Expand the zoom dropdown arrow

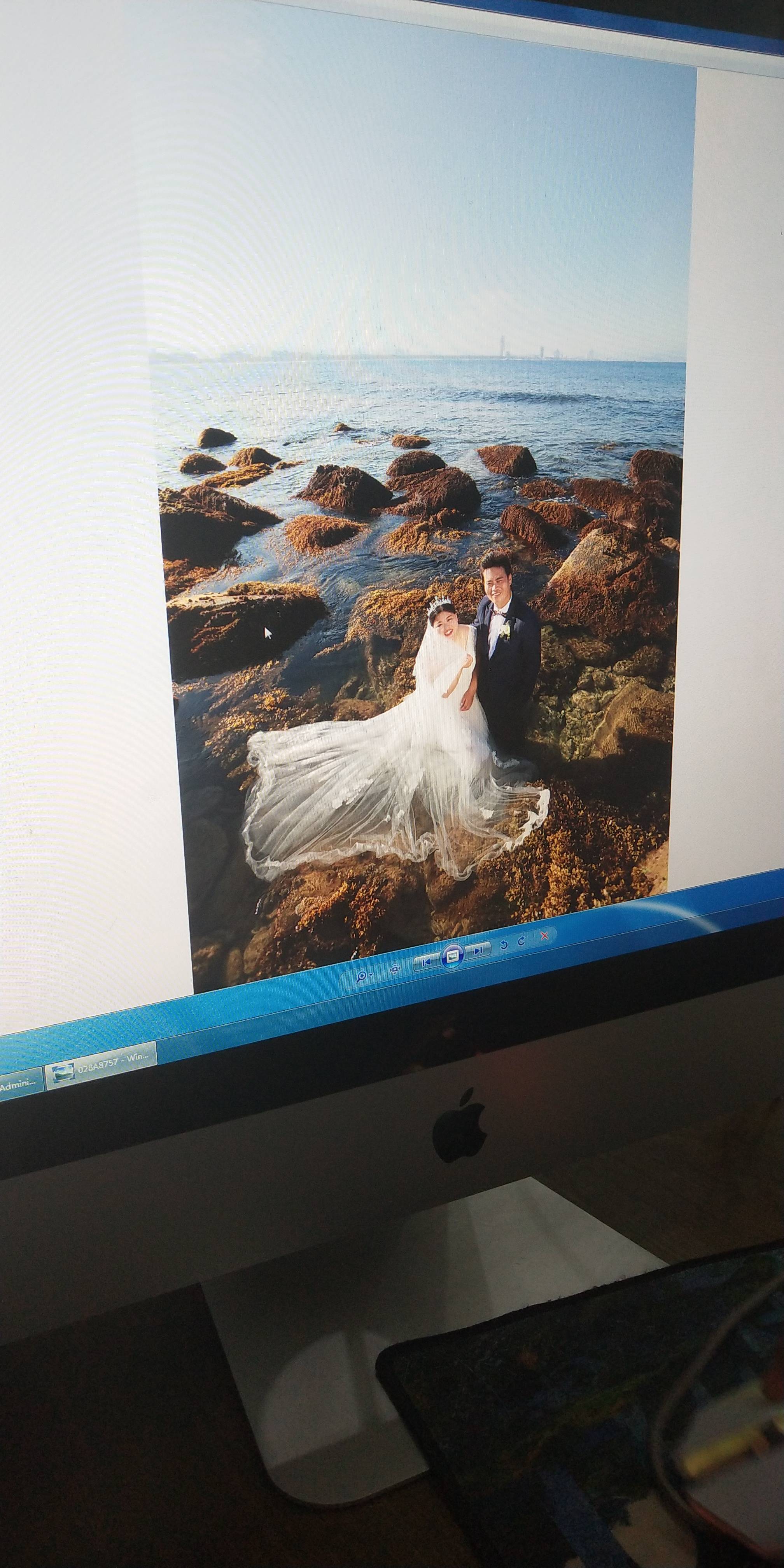click(371, 975)
